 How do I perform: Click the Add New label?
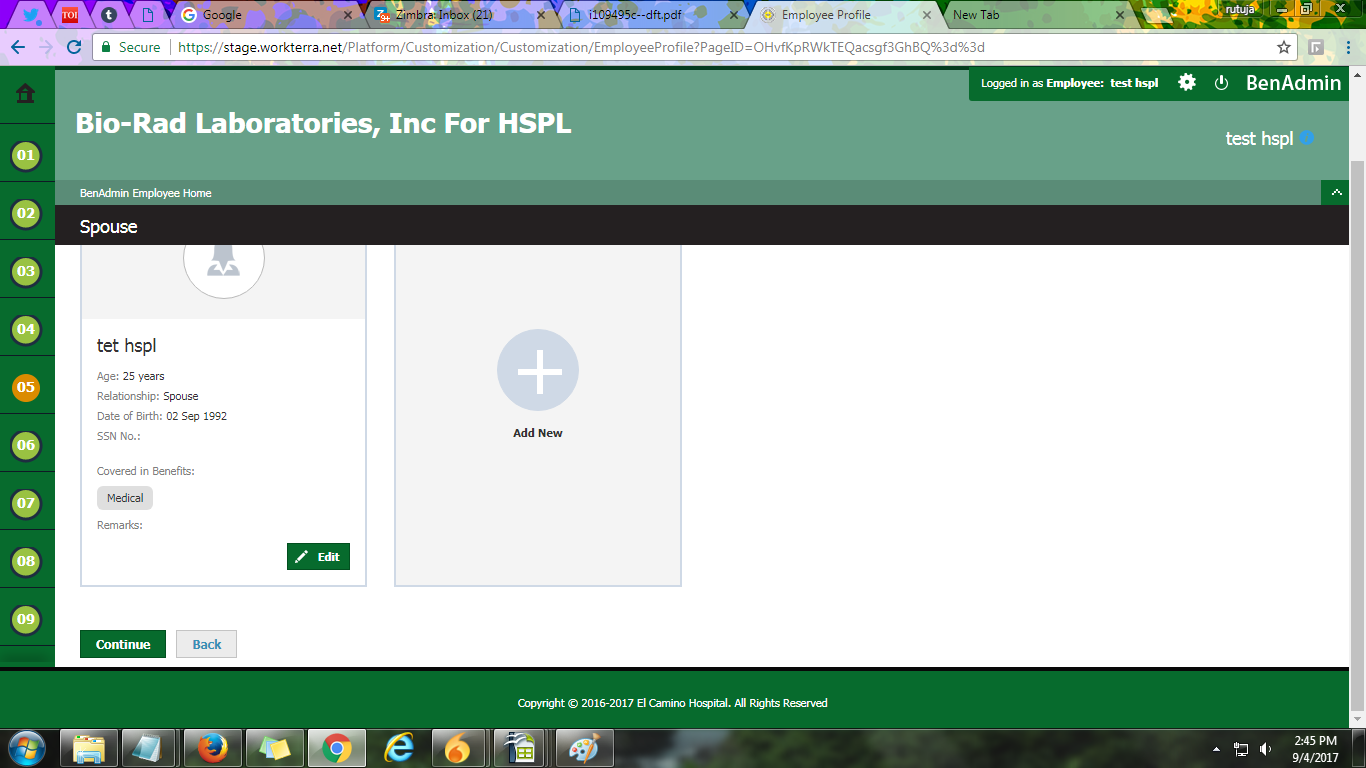click(x=538, y=433)
